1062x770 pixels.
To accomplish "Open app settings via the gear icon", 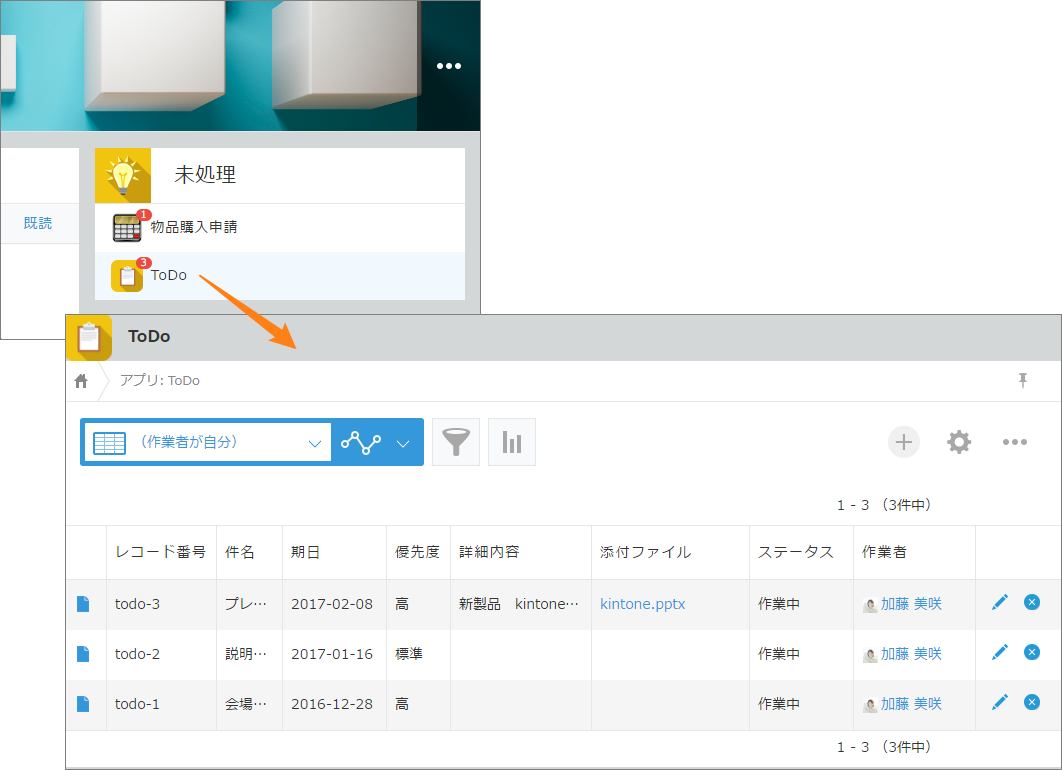I will (x=958, y=441).
